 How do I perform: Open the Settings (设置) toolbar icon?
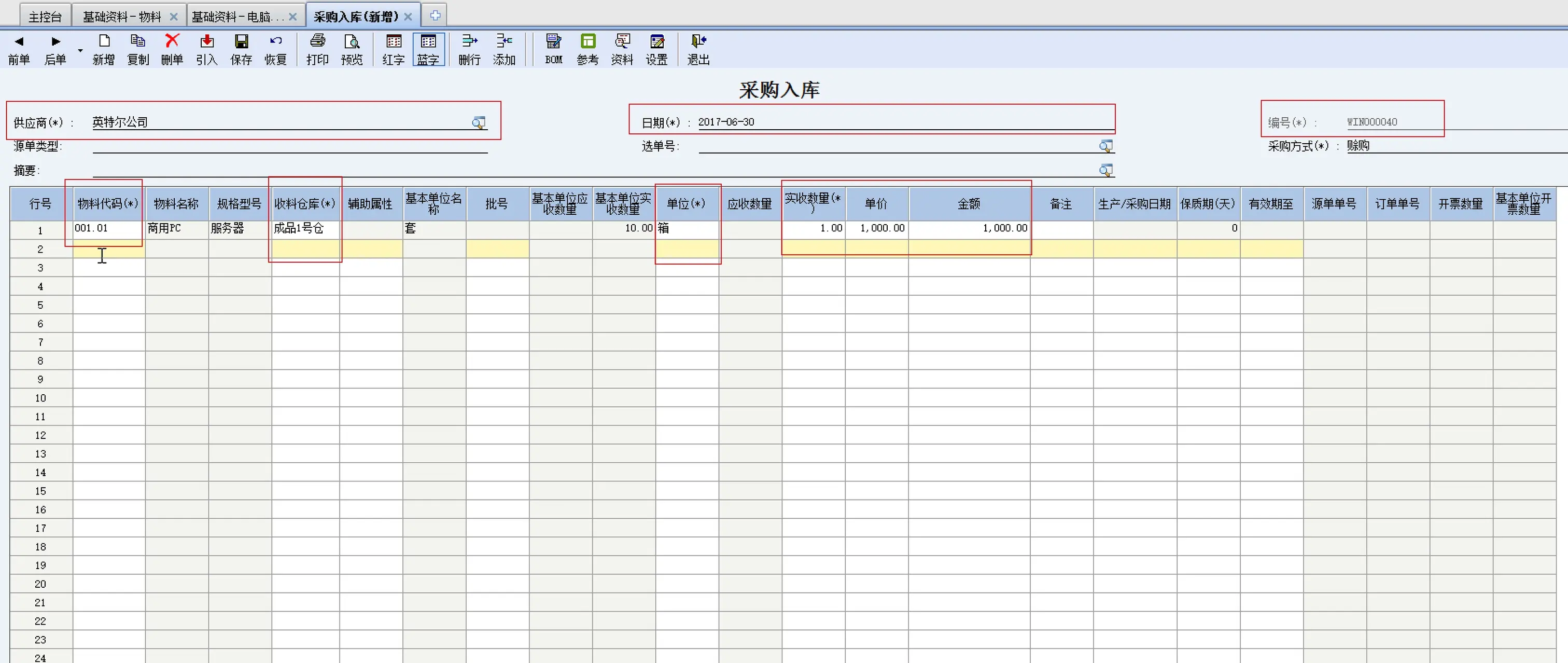(x=657, y=42)
